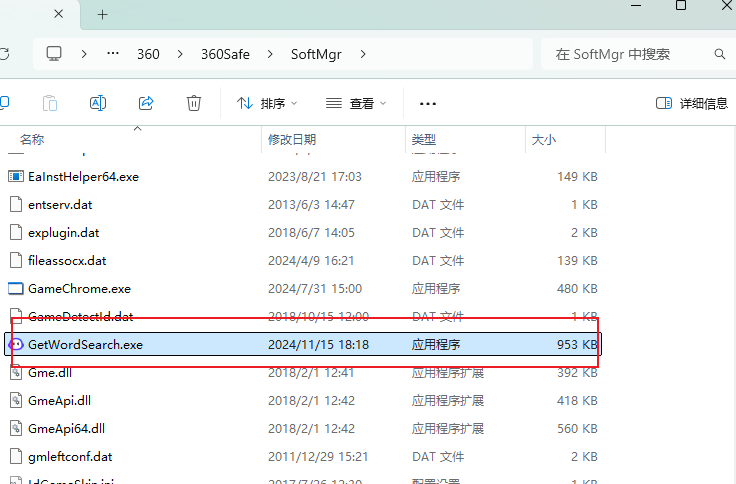736x484 pixels.
Task: Click date 2011/12/29 15:21 cell
Action: (318, 457)
